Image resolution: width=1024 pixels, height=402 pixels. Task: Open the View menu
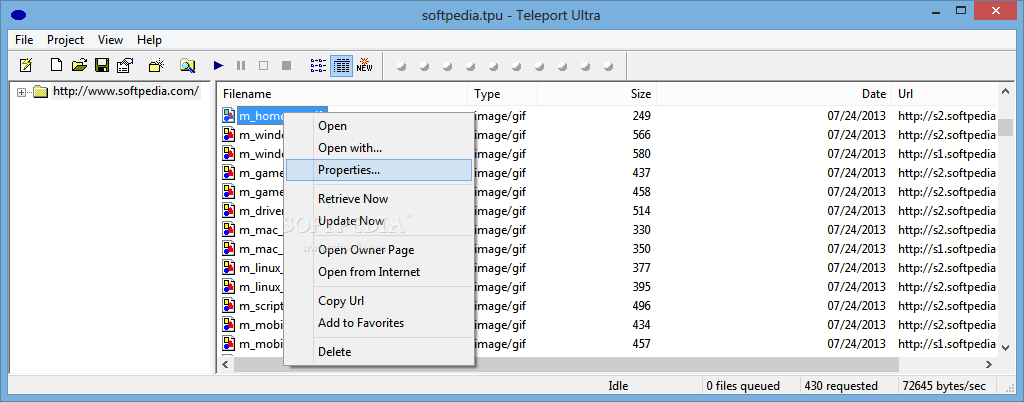tap(110, 40)
